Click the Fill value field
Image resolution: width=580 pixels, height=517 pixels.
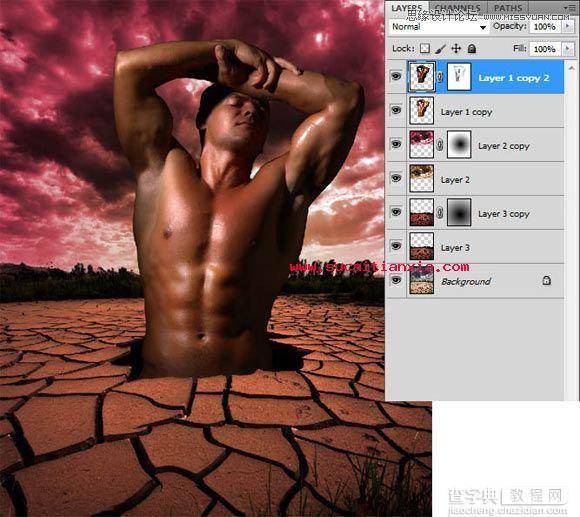[544, 49]
